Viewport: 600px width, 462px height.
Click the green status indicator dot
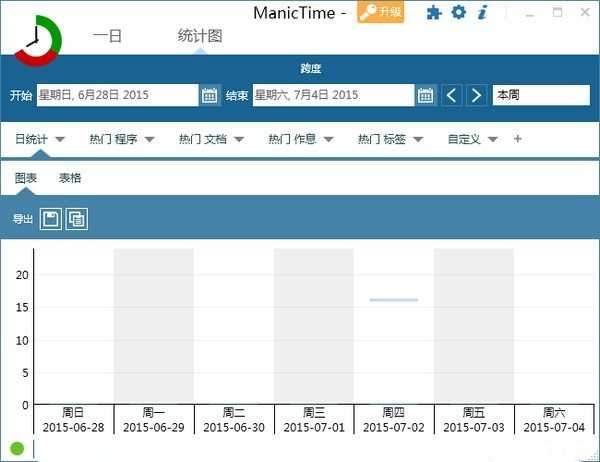coord(17,448)
